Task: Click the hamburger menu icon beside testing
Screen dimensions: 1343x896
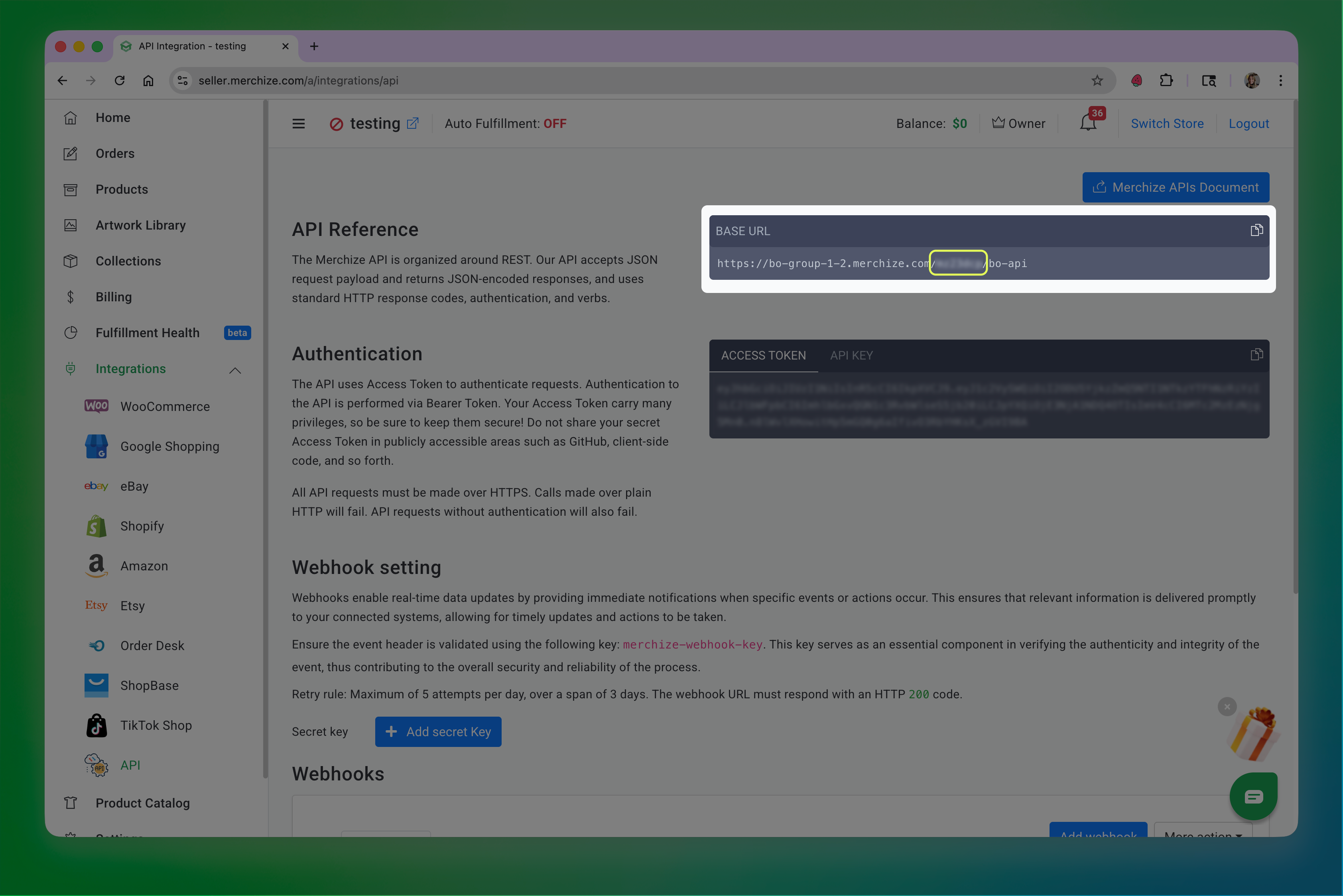Action: coord(298,124)
